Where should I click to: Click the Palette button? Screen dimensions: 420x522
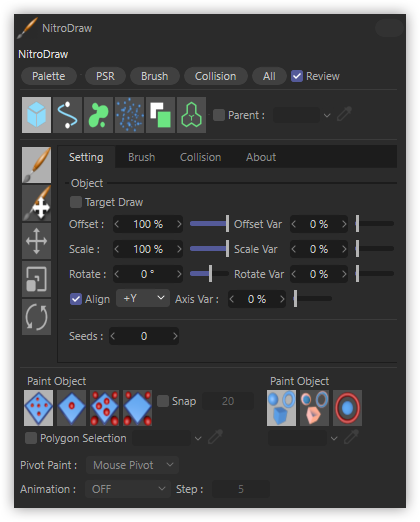(x=49, y=76)
